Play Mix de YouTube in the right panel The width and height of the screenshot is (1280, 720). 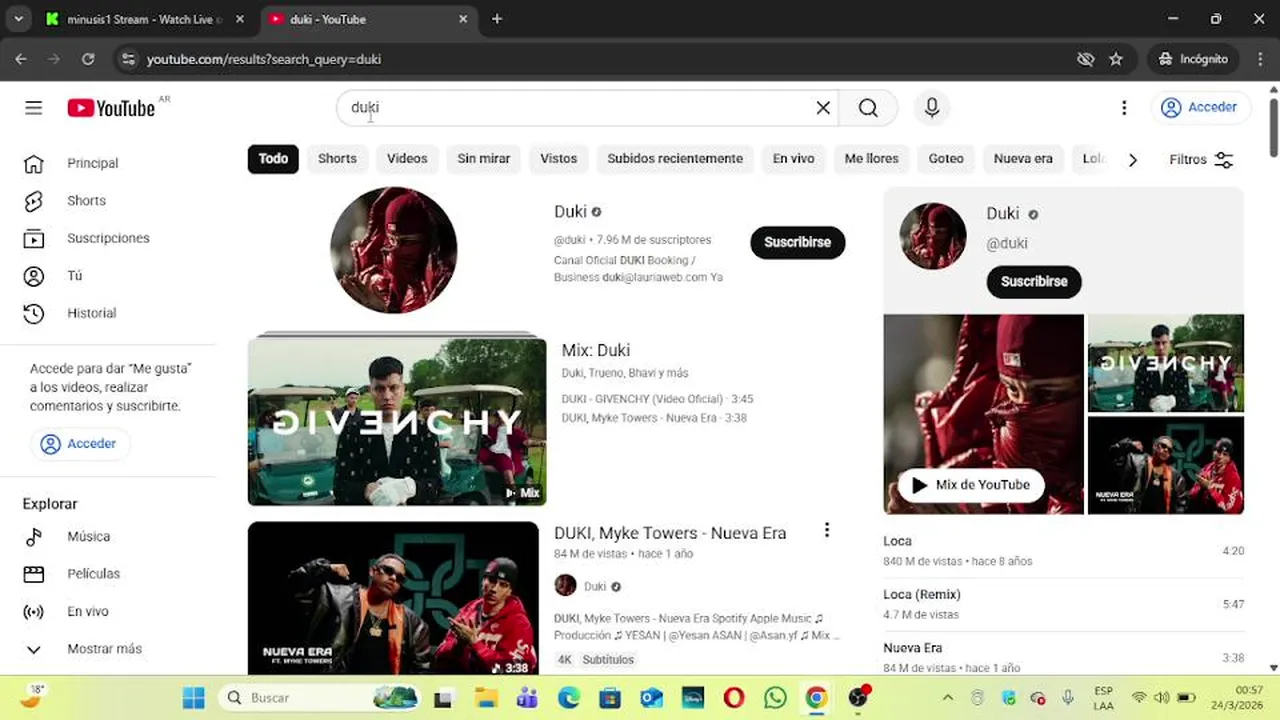(971, 485)
